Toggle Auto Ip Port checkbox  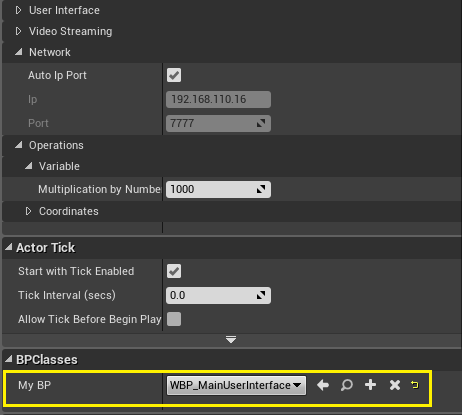click(x=174, y=75)
